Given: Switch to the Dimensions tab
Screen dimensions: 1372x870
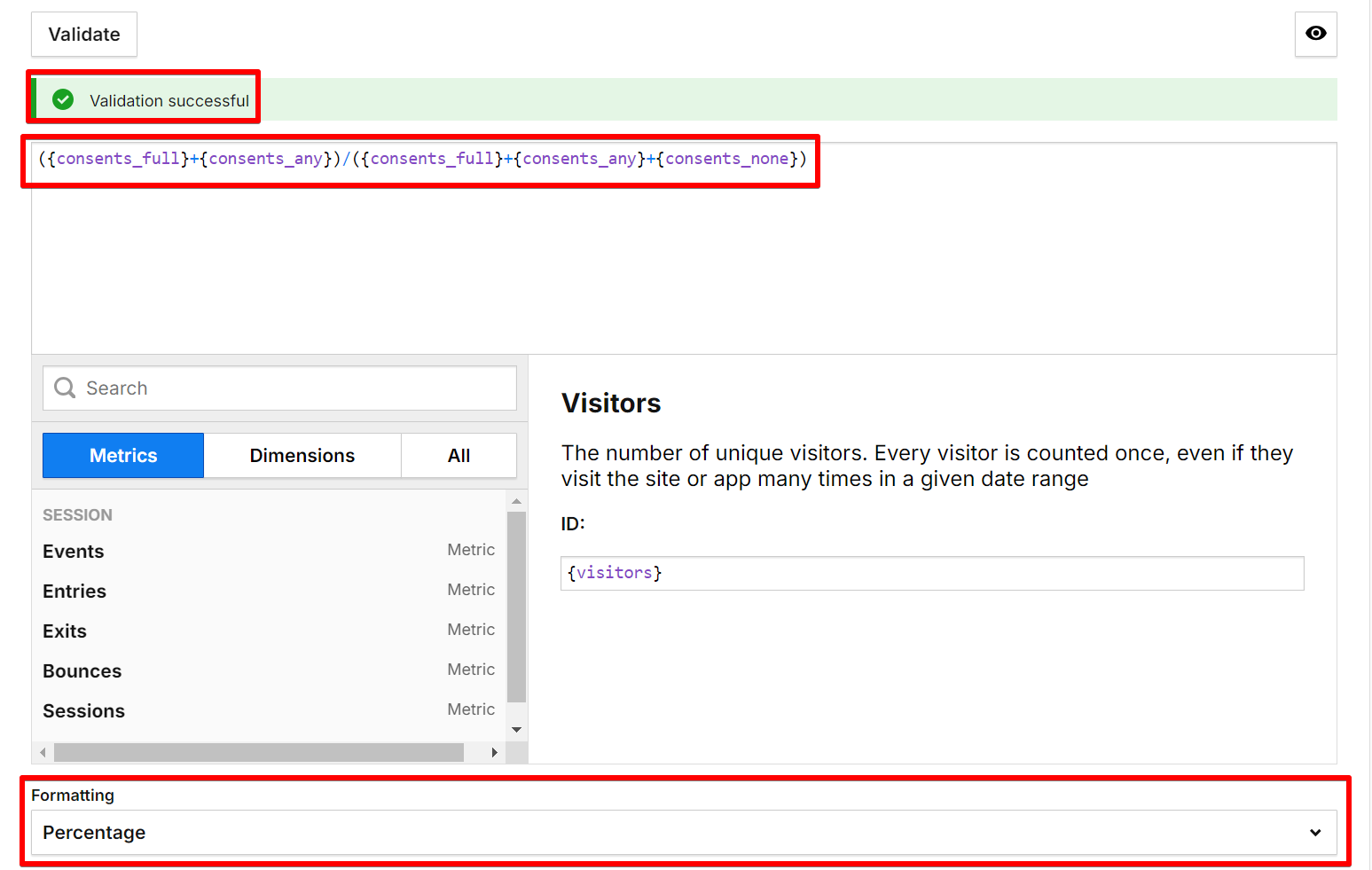Looking at the screenshot, I should click(302, 455).
